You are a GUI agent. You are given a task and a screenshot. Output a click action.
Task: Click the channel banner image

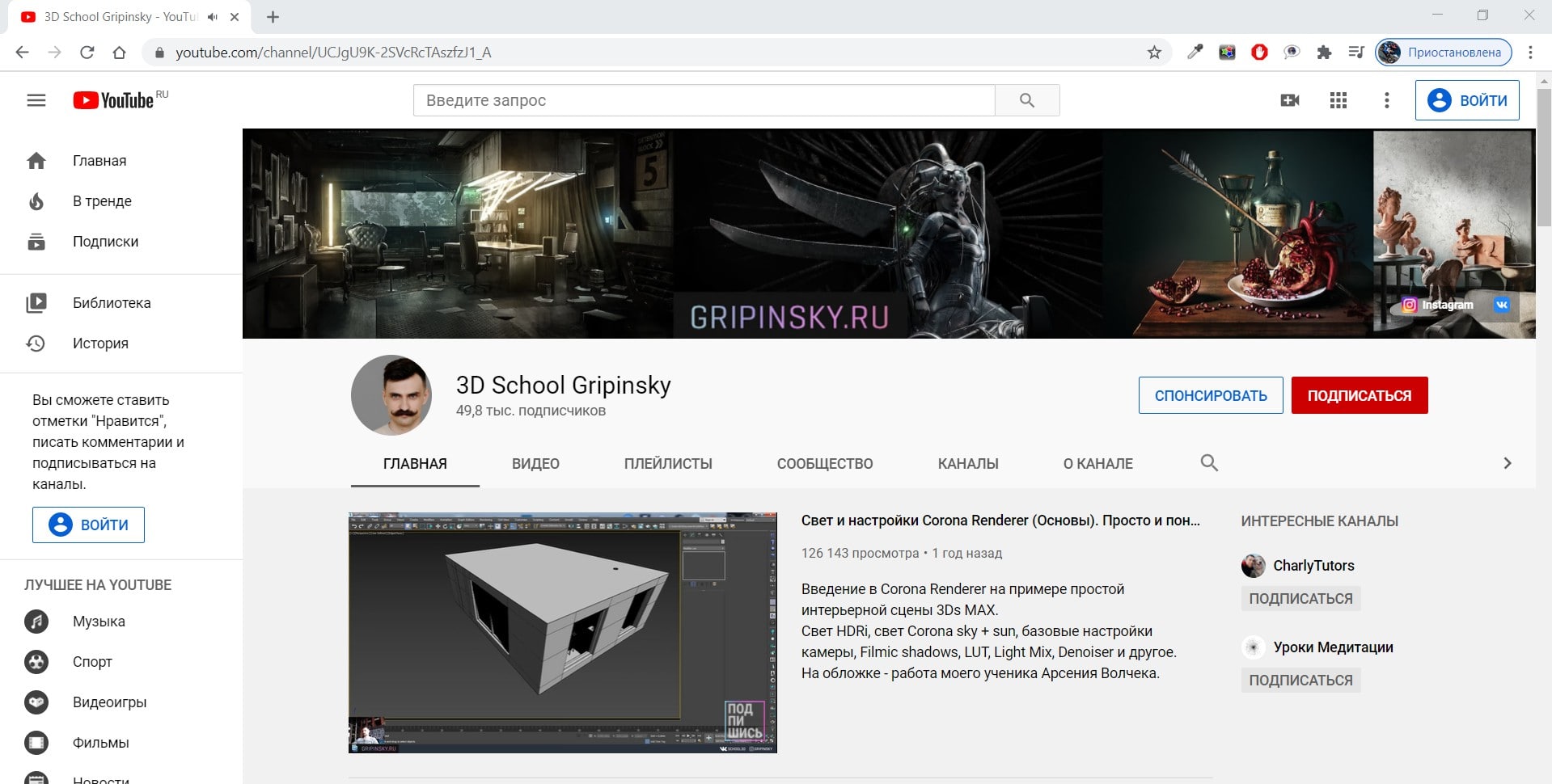tap(889, 234)
